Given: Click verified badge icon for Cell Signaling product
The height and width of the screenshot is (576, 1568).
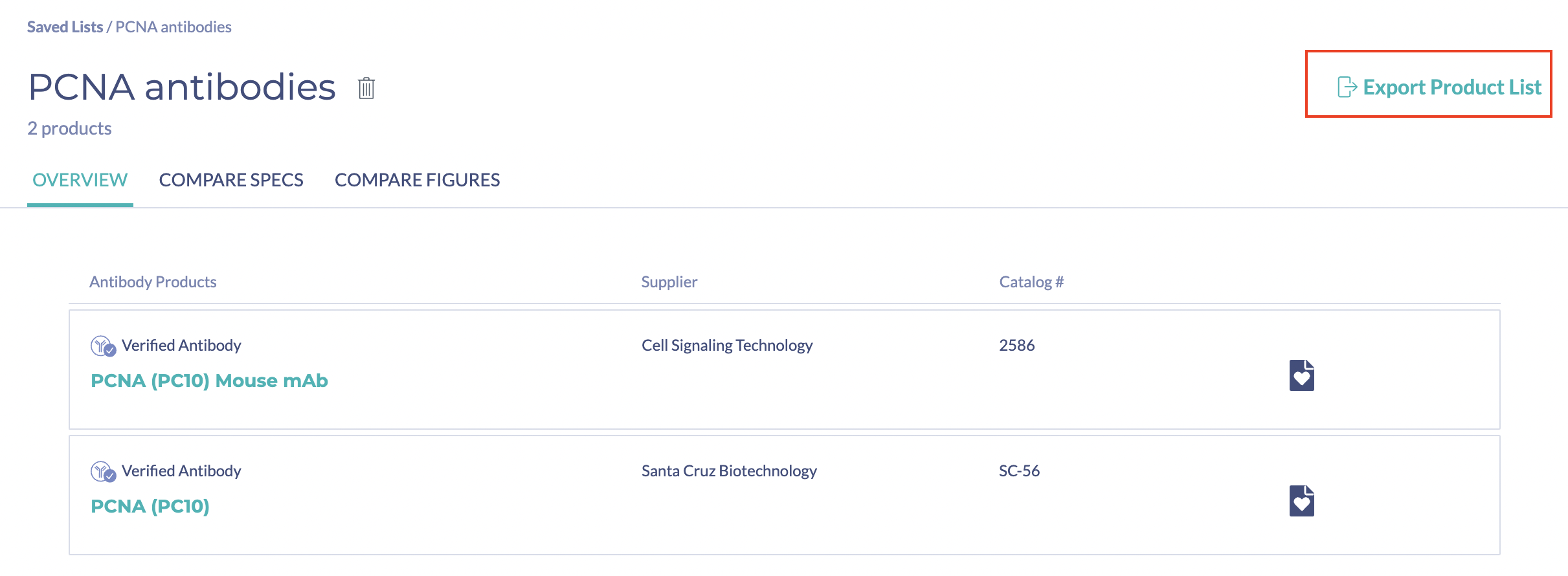Looking at the screenshot, I should click(103, 346).
